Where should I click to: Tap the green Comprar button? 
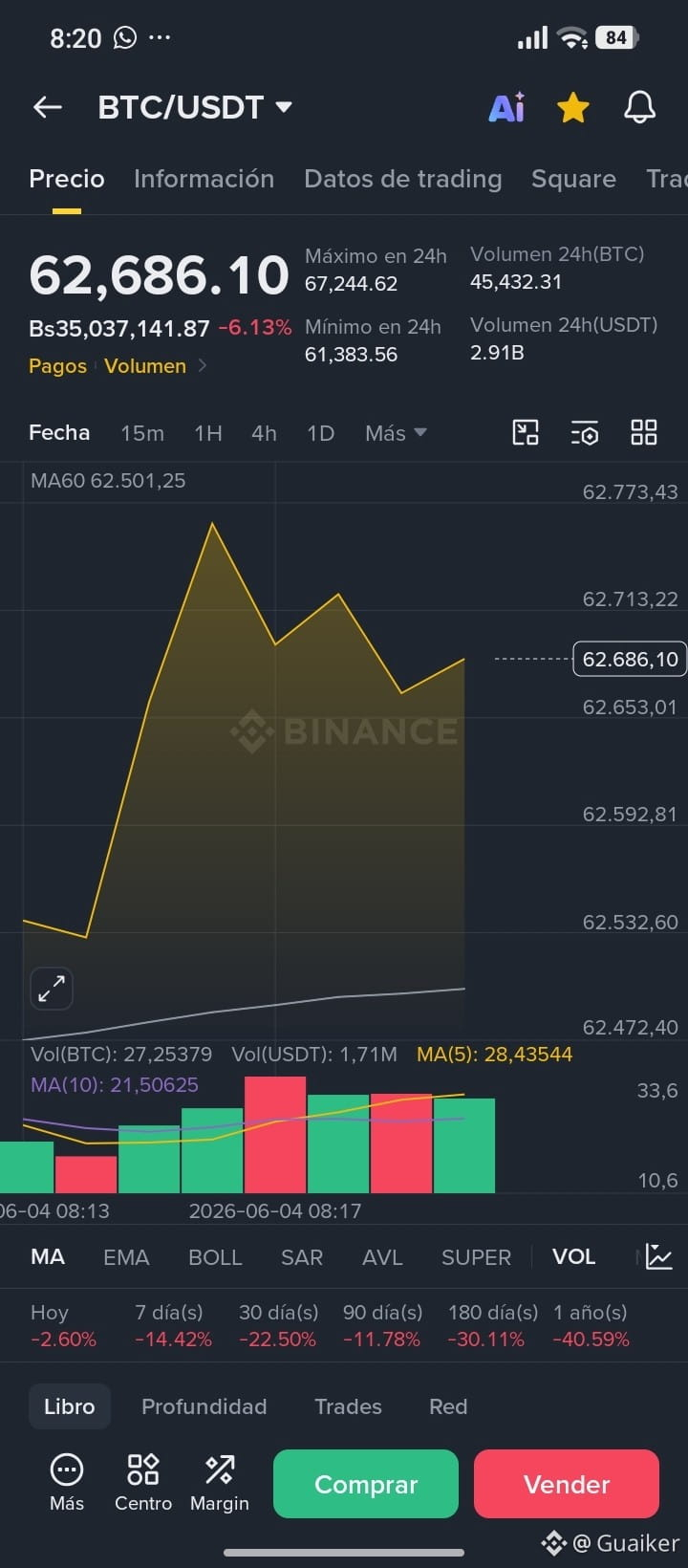[366, 1484]
